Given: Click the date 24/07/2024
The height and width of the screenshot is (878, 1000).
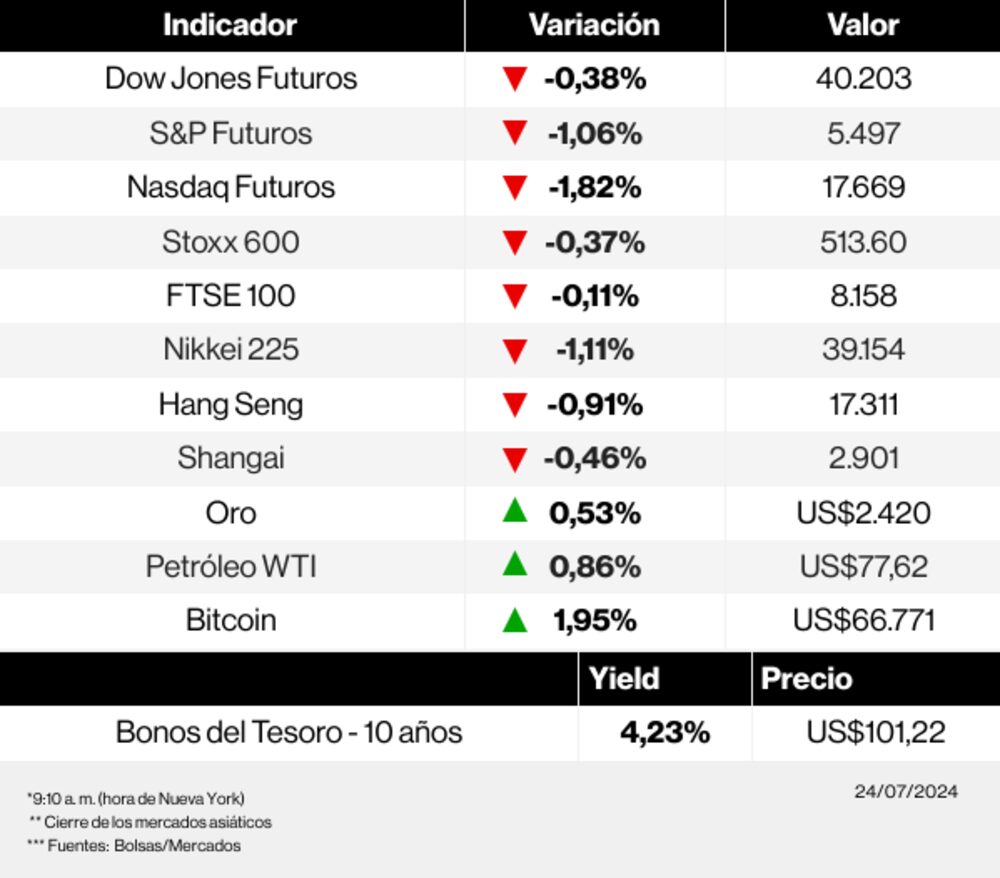Looking at the screenshot, I should [906, 792].
